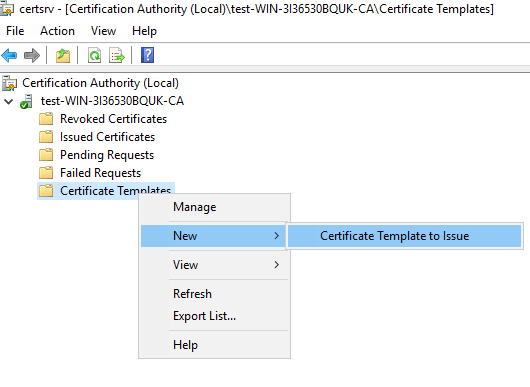Choose Export List... from the context menu
Viewport: 530px width, 387px height.
[x=214, y=316]
